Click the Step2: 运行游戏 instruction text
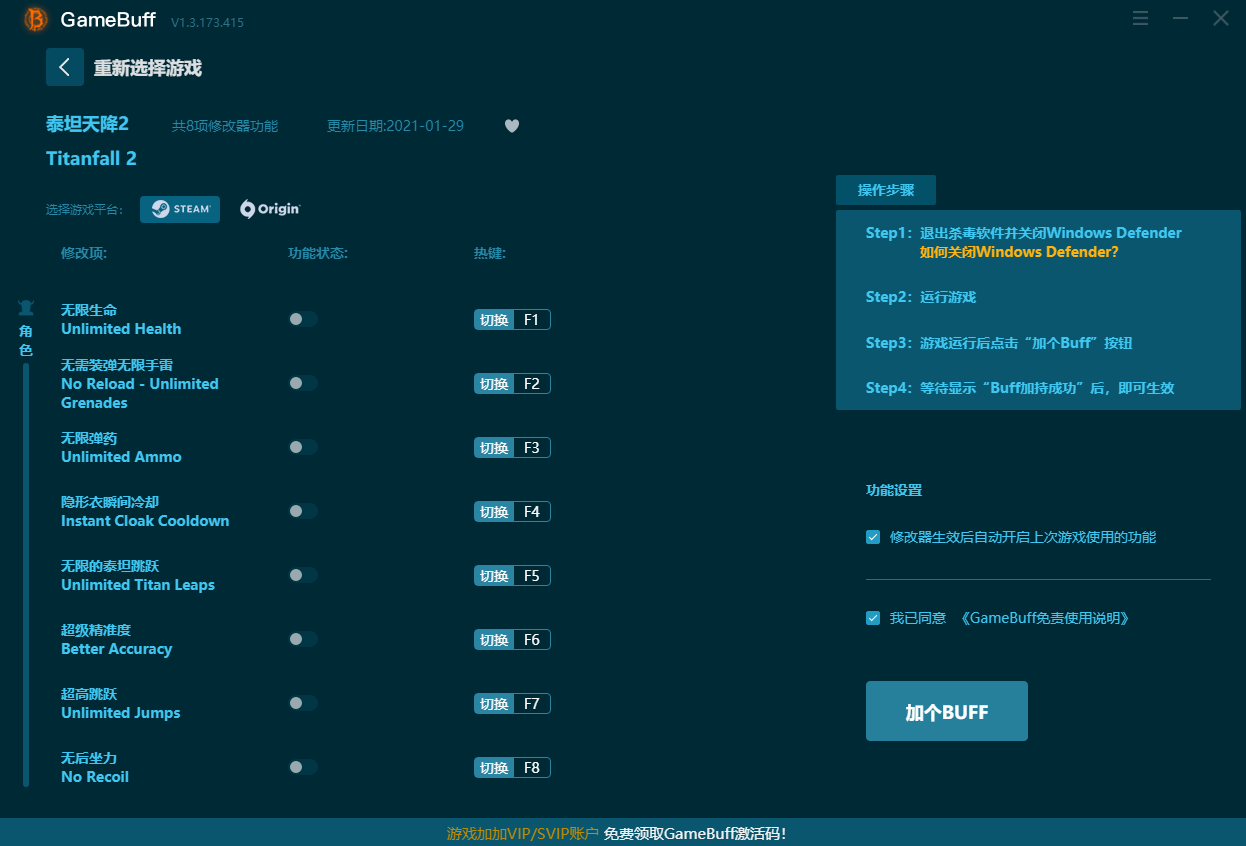Image resolution: width=1246 pixels, height=846 pixels. tap(921, 297)
